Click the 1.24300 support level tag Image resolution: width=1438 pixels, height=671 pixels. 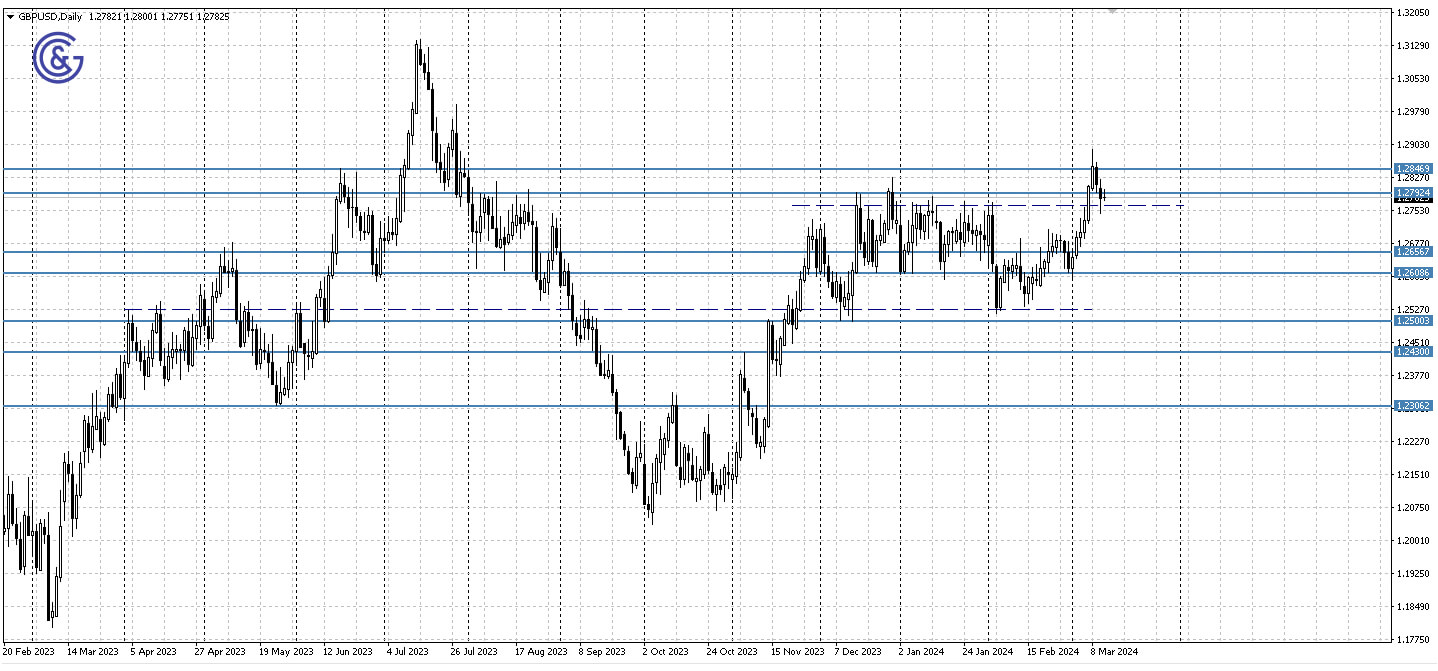point(1413,351)
